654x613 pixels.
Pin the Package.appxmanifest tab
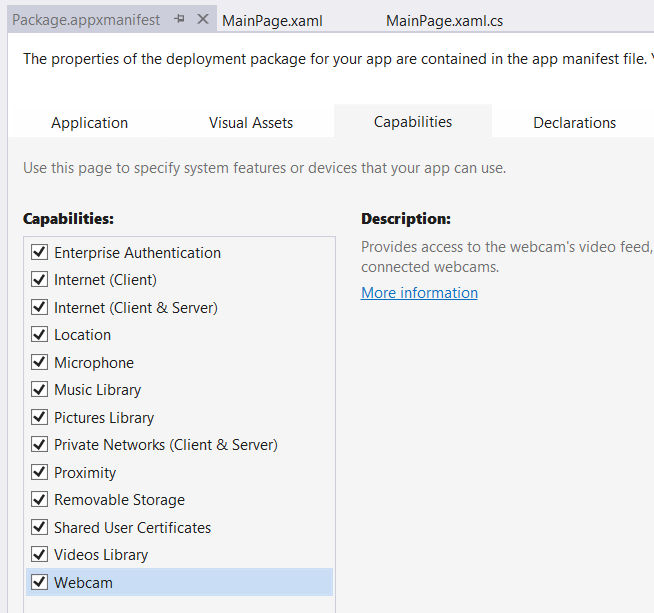(179, 19)
